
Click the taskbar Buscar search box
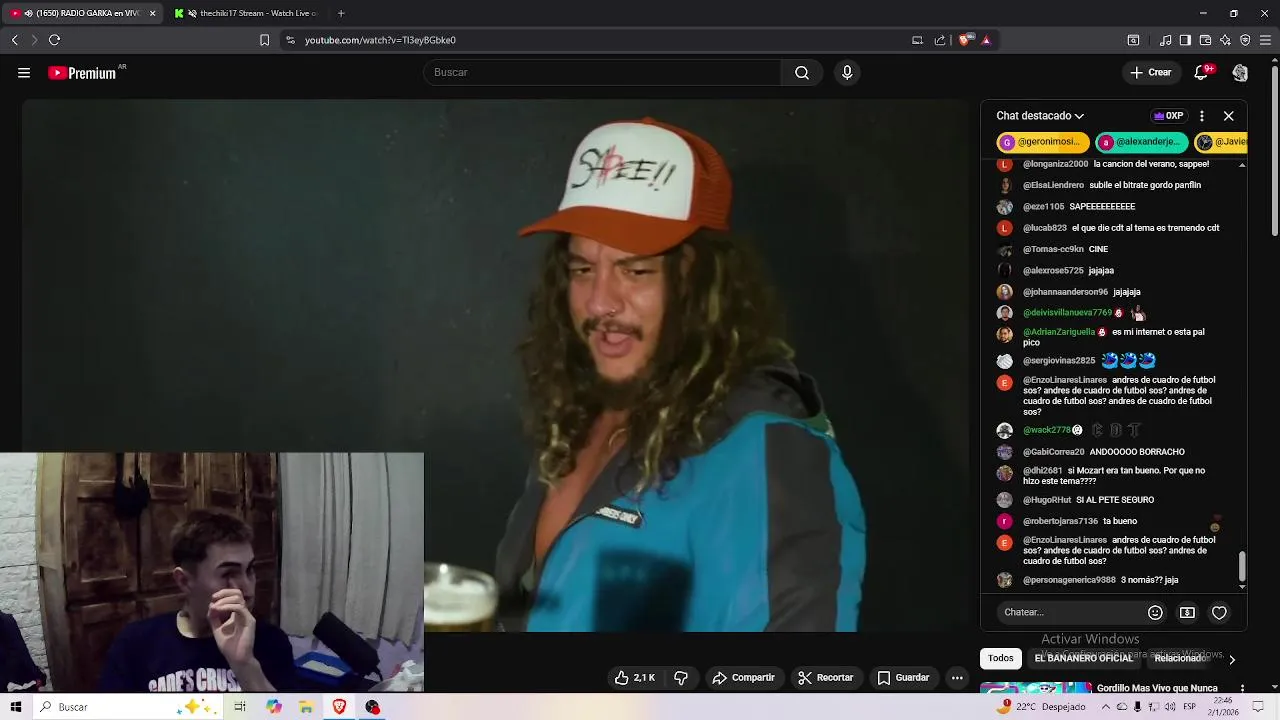click(x=130, y=707)
